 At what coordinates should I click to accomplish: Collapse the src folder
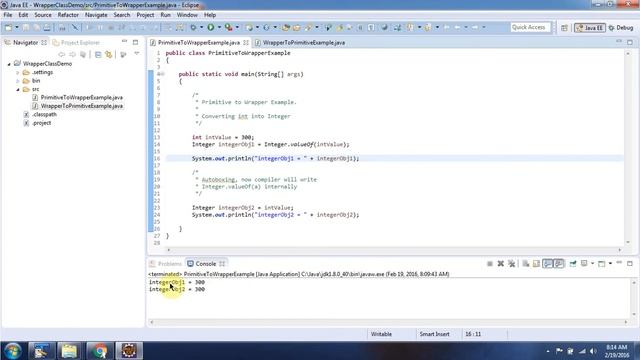pyautogui.click(x=18, y=89)
